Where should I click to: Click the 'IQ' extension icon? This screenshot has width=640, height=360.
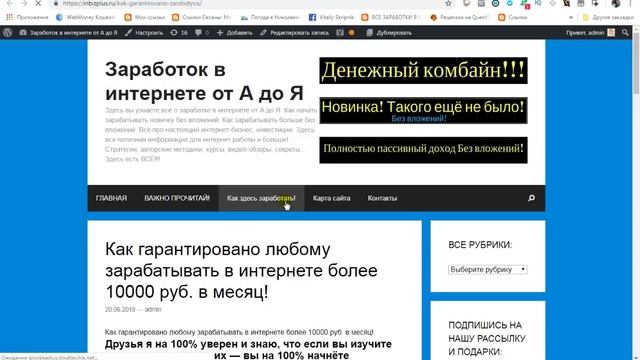pyautogui.click(x=538, y=3)
